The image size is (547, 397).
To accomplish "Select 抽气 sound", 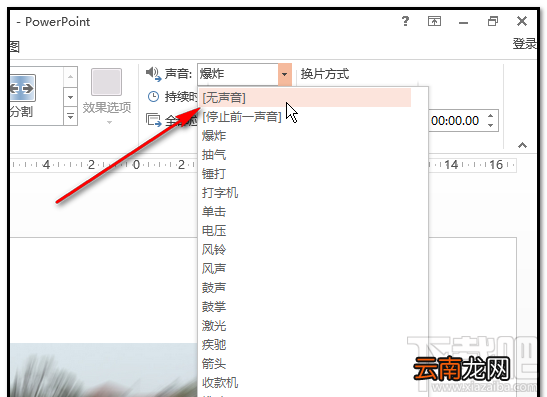I will click(x=306, y=155).
